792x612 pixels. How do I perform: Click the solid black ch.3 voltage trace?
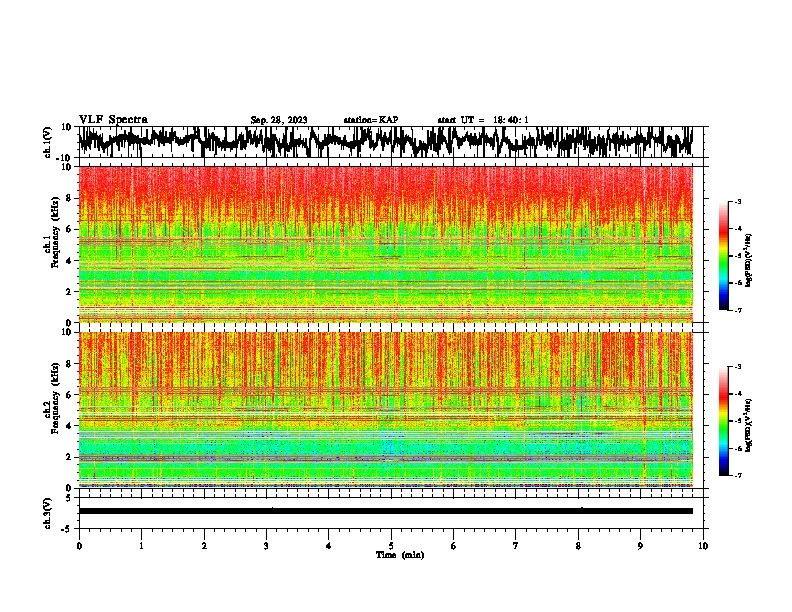(385, 511)
